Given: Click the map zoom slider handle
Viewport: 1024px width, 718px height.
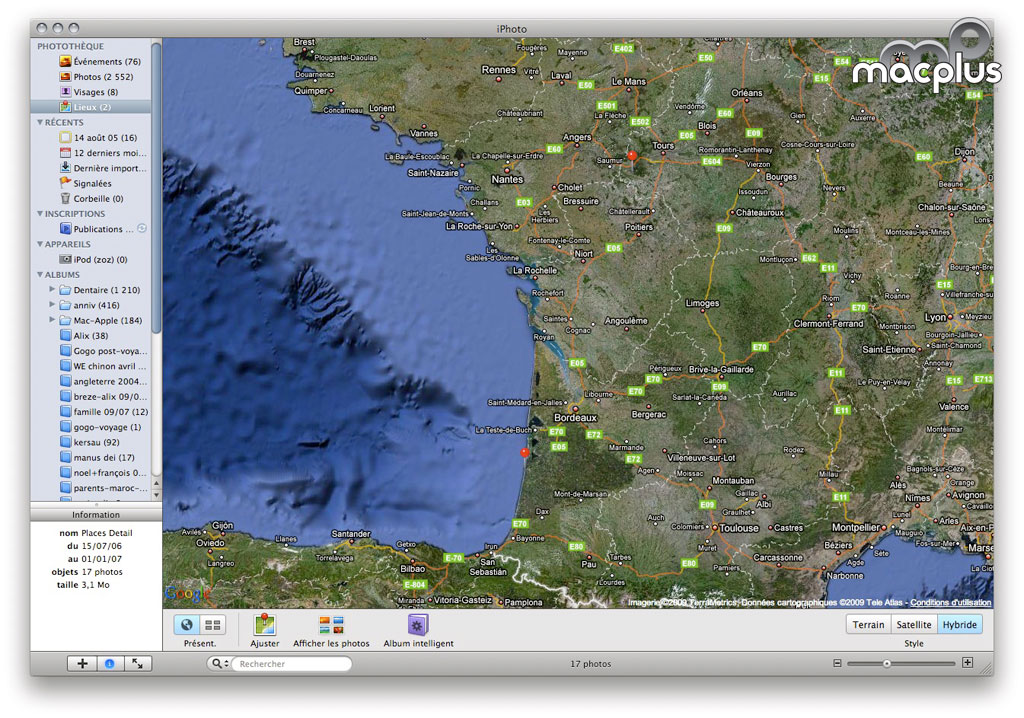Looking at the screenshot, I should coord(886,664).
